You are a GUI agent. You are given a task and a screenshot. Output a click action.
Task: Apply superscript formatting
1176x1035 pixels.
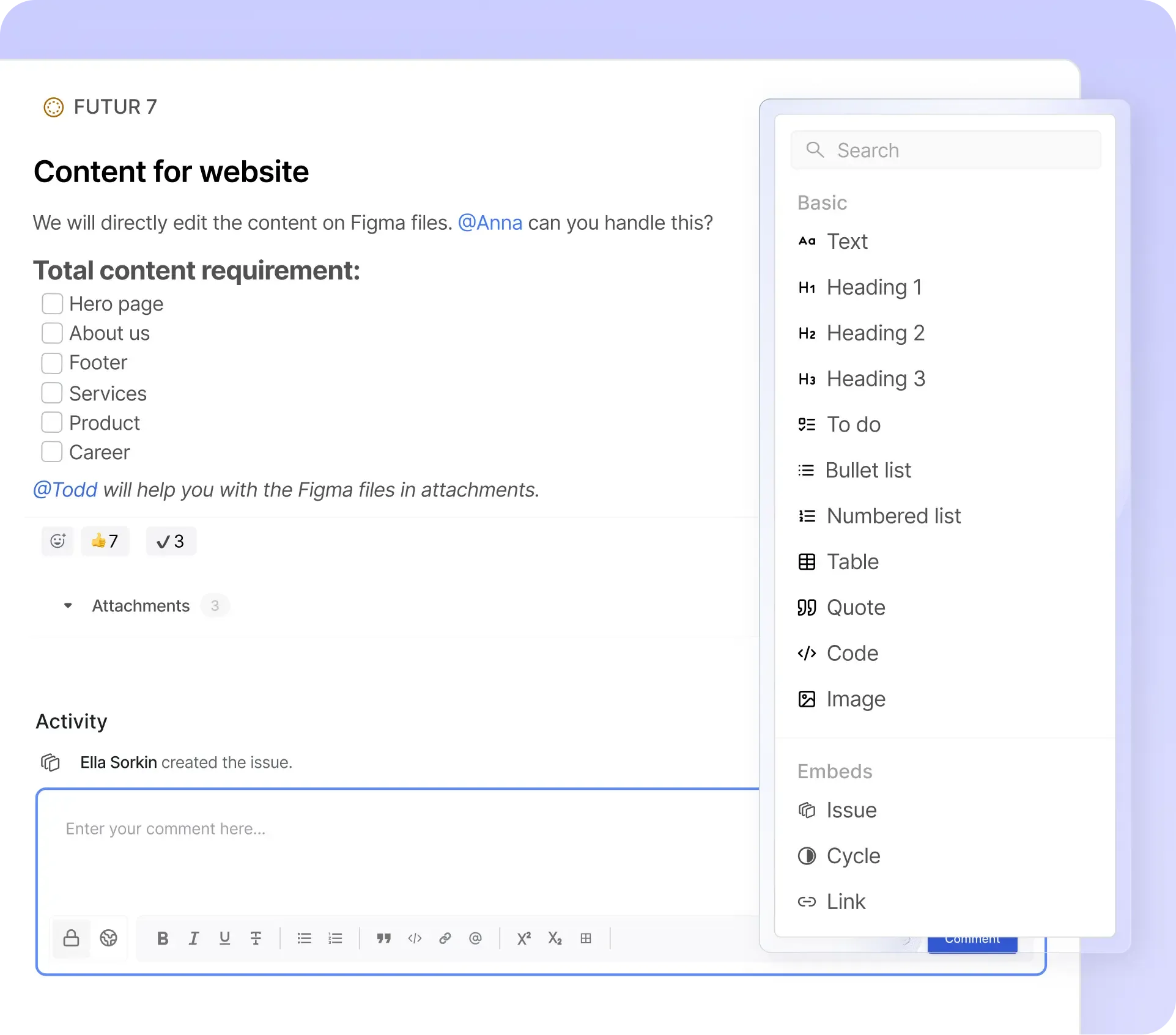(x=524, y=938)
